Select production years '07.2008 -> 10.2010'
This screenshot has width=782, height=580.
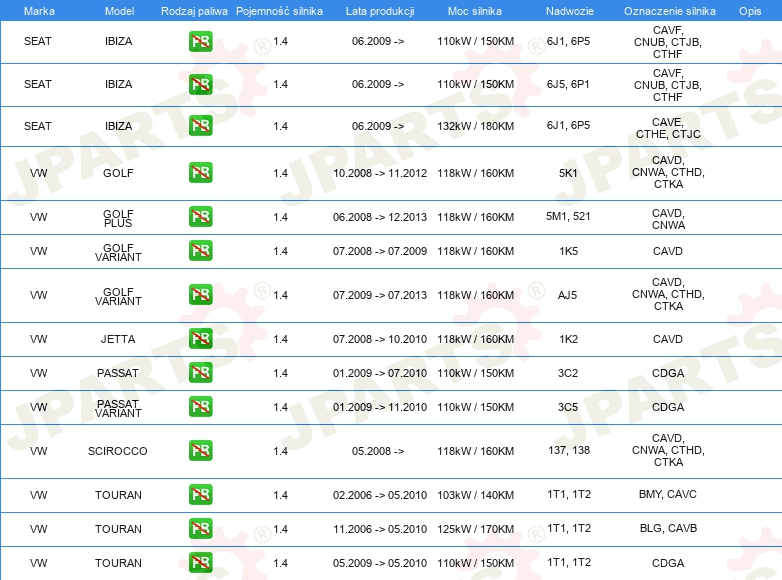click(380, 339)
